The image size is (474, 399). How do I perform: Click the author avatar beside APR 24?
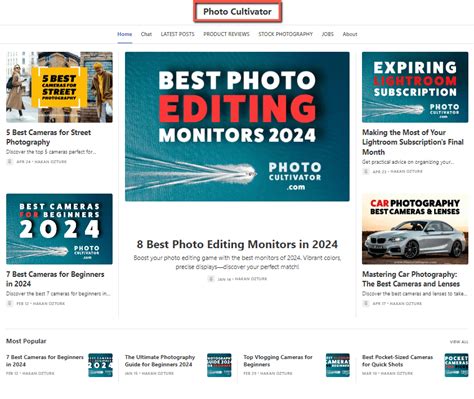point(10,162)
